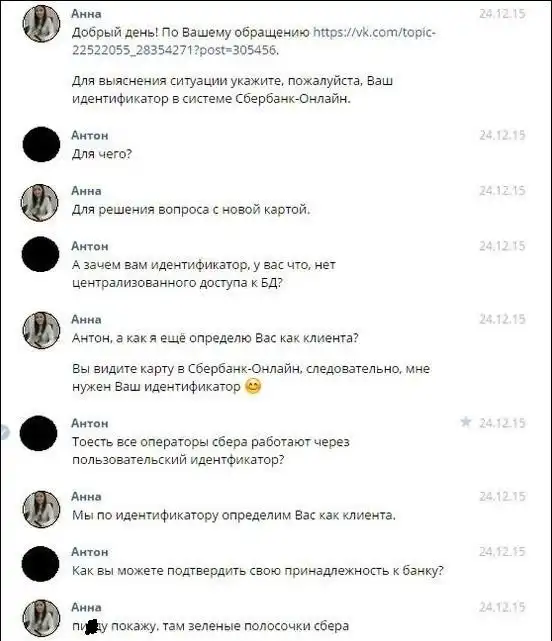Click Анна's avatar beside "Антон, а как я ещё"

tap(41, 330)
